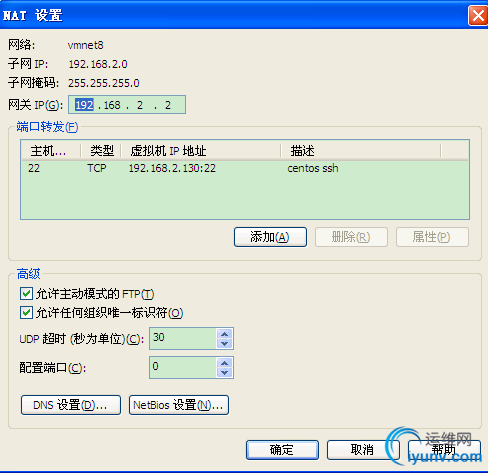Image resolution: width=488 pixels, height=473 pixels.
Task: Close the NAT 设置 dialog
Action: coord(478,15)
